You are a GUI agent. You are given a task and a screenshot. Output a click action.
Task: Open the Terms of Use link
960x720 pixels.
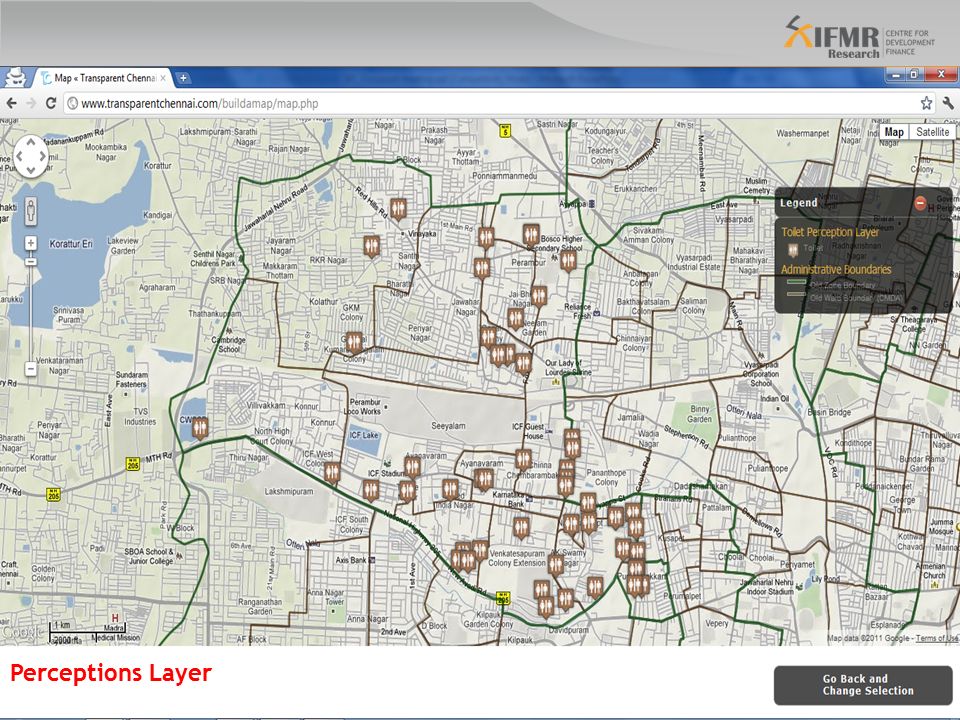pyautogui.click(x=936, y=638)
